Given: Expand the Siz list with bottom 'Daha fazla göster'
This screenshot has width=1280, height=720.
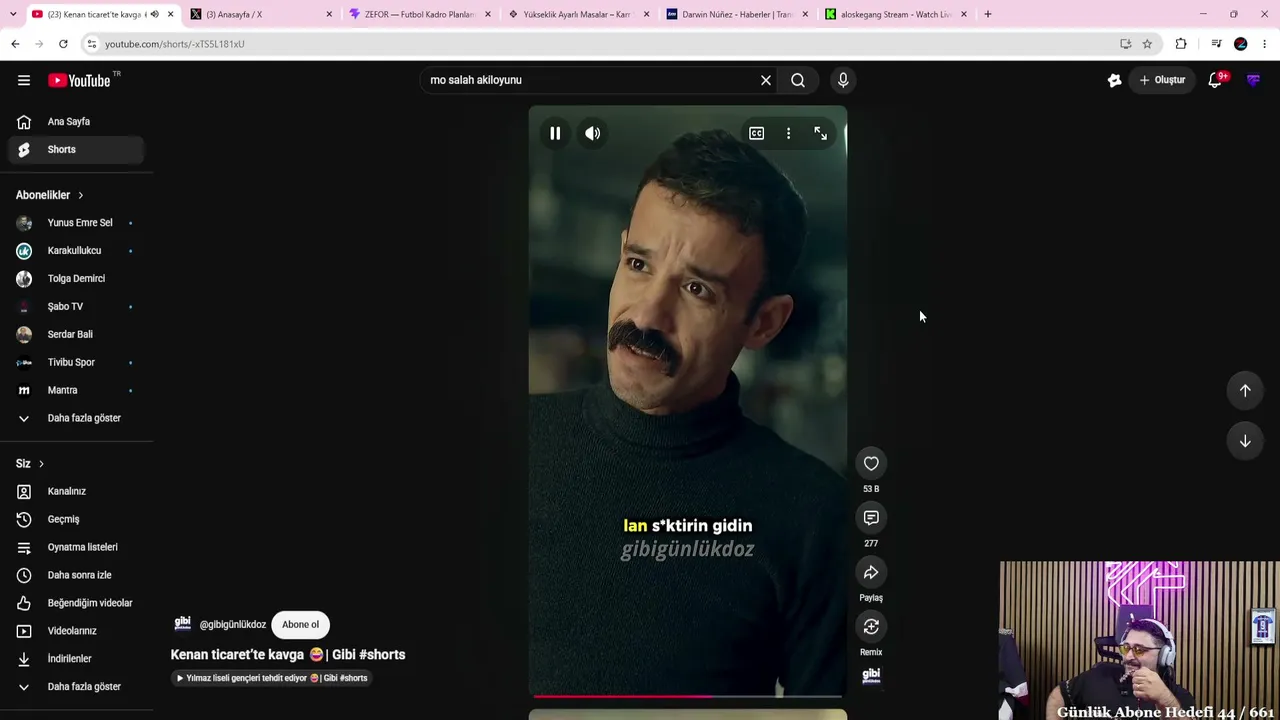Looking at the screenshot, I should (76, 687).
